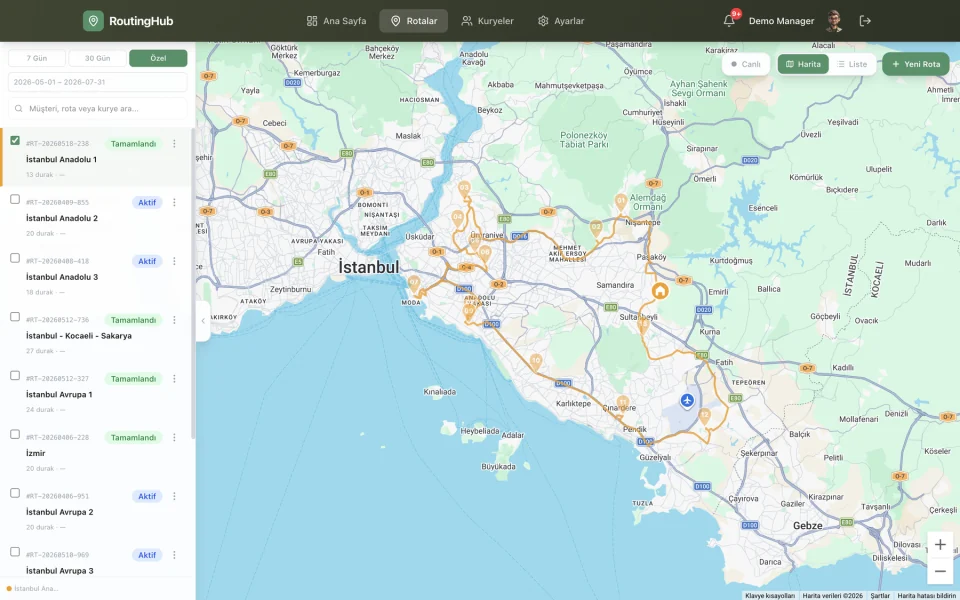Select map stop marker 04
960x600 pixels.
point(457,218)
